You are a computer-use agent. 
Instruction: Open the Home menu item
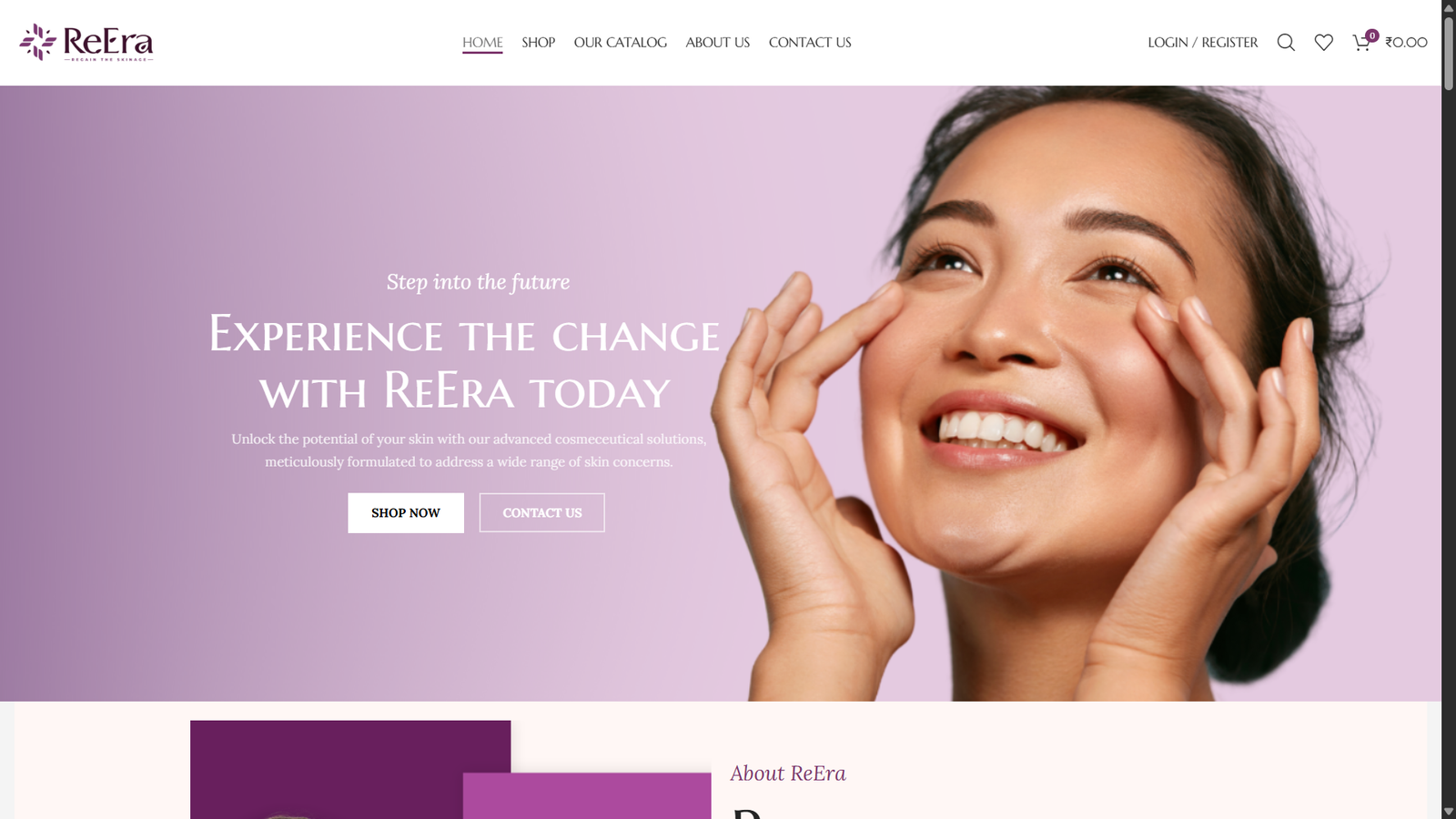[x=482, y=43]
